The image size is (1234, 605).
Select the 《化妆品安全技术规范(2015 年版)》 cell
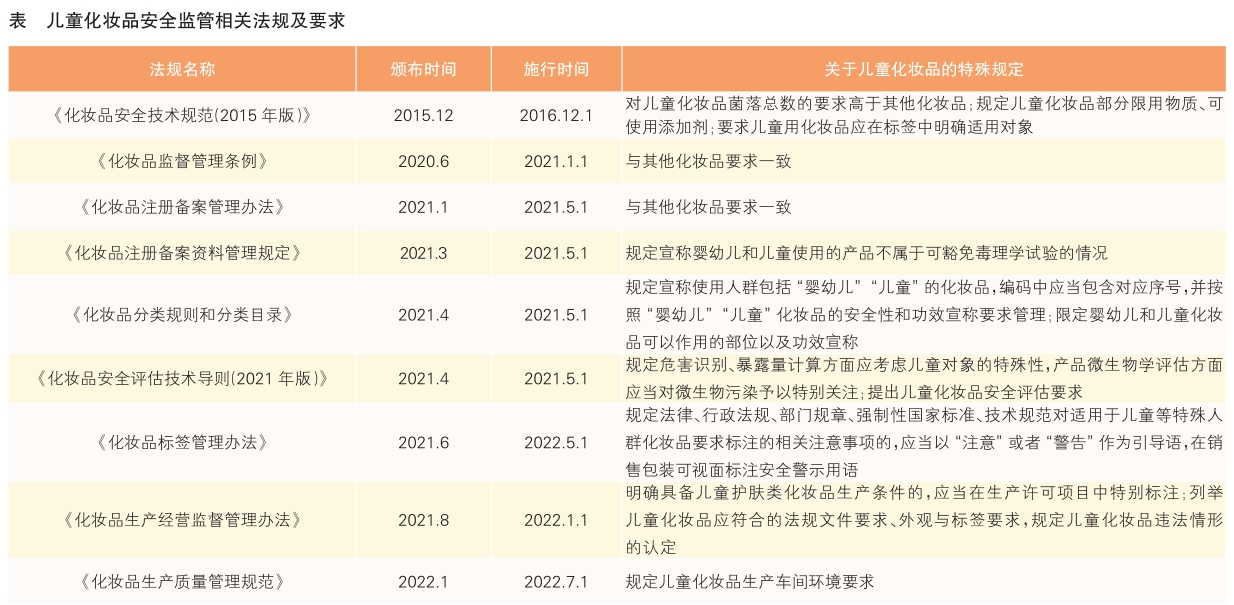point(182,115)
